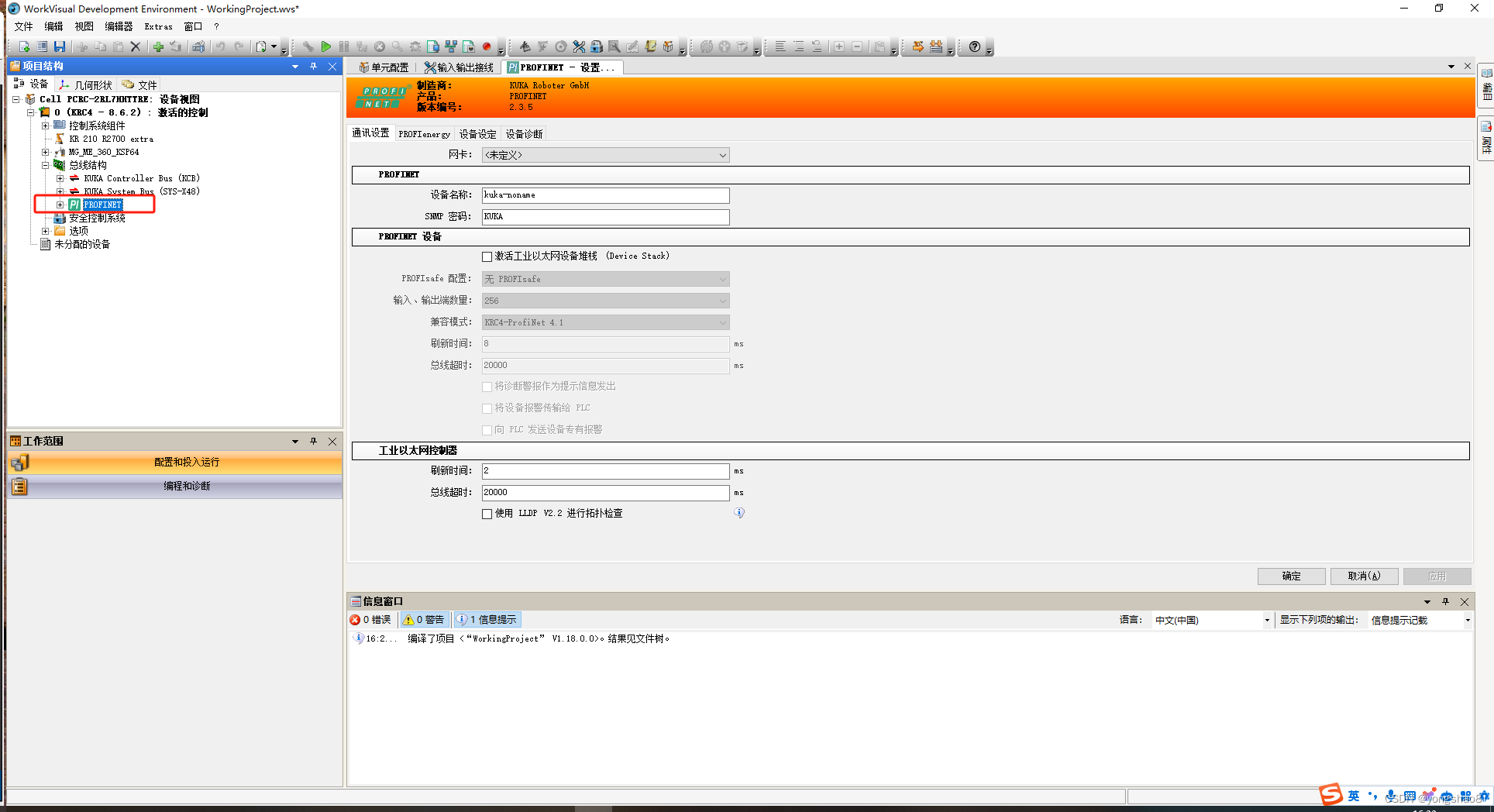Click the 取消(A) button
Image resolution: width=1494 pixels, height=812 pixels.
click(x=1364, y=576)
